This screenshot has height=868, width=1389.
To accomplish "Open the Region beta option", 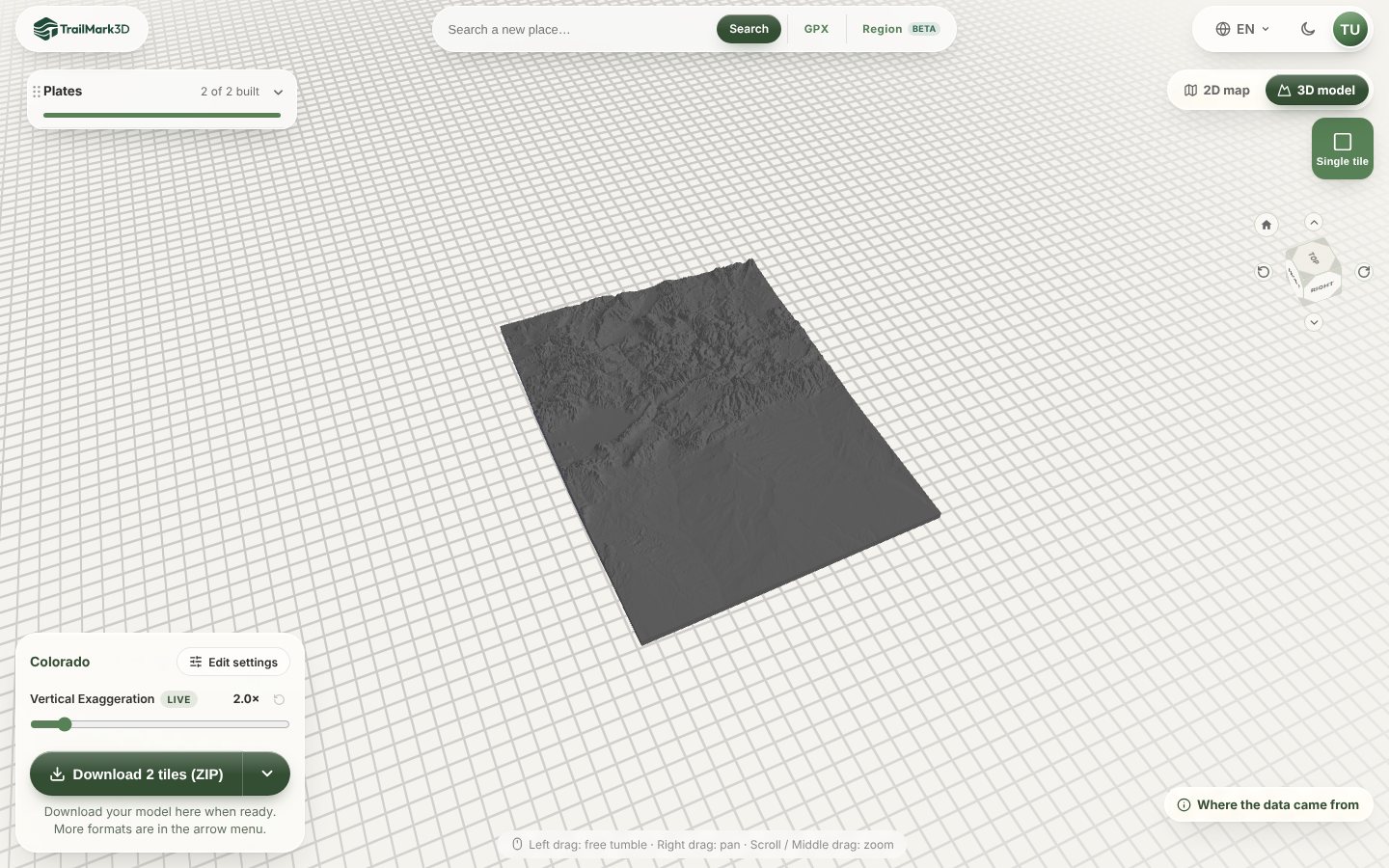I will point(900,29).
